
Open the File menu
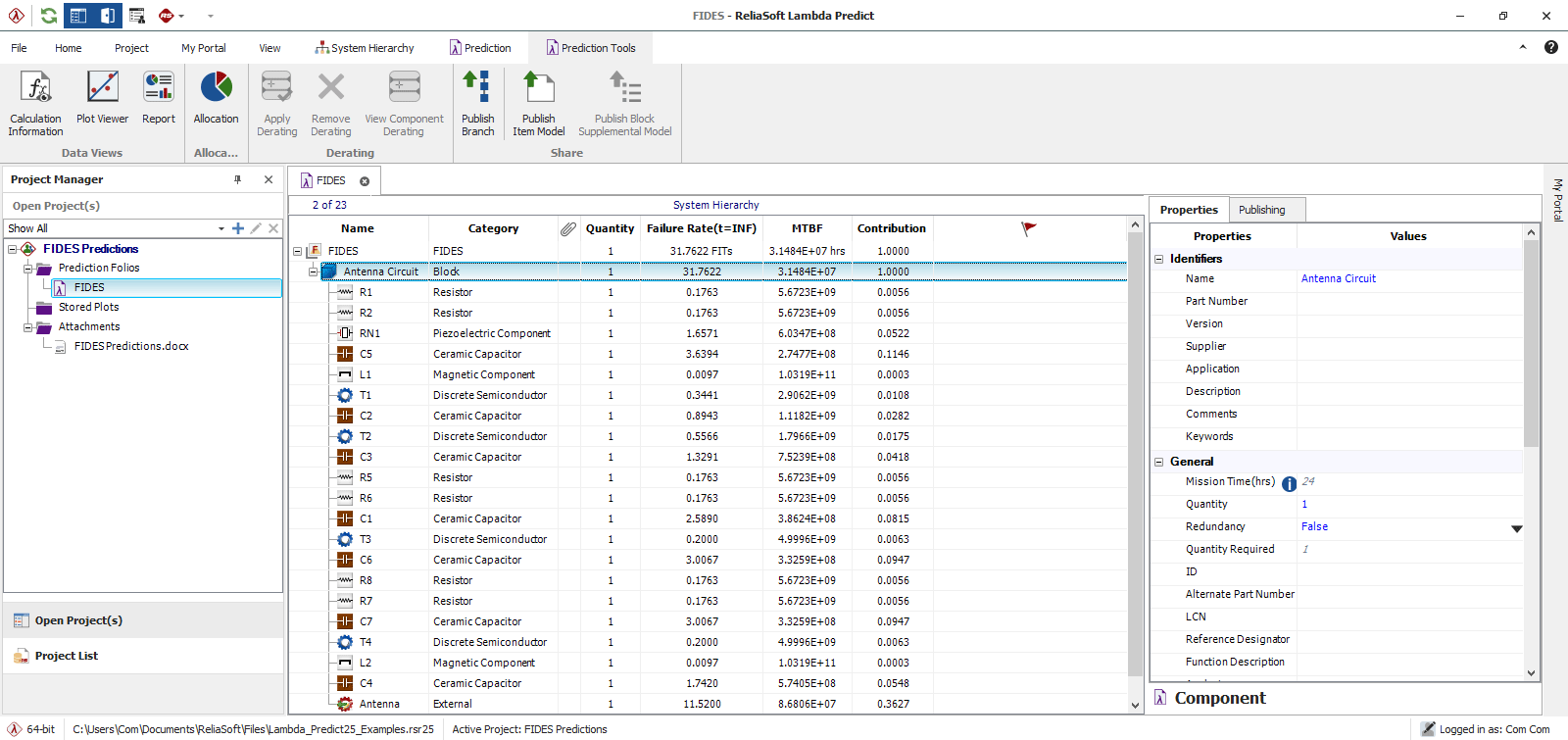click(19, 48)
